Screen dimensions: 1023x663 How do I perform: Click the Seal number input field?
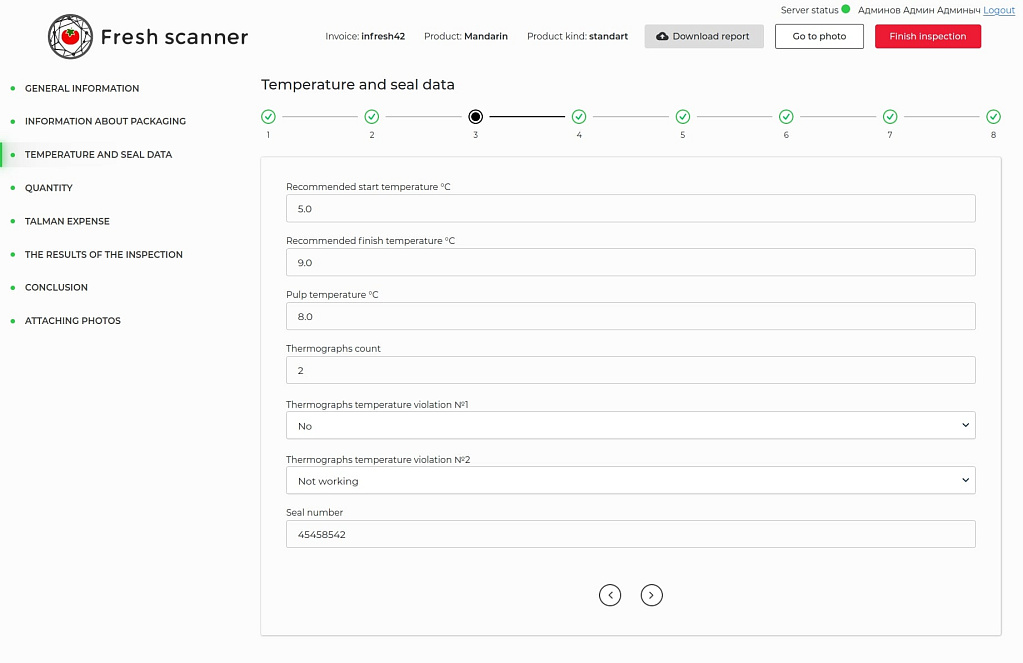point(630,534)
